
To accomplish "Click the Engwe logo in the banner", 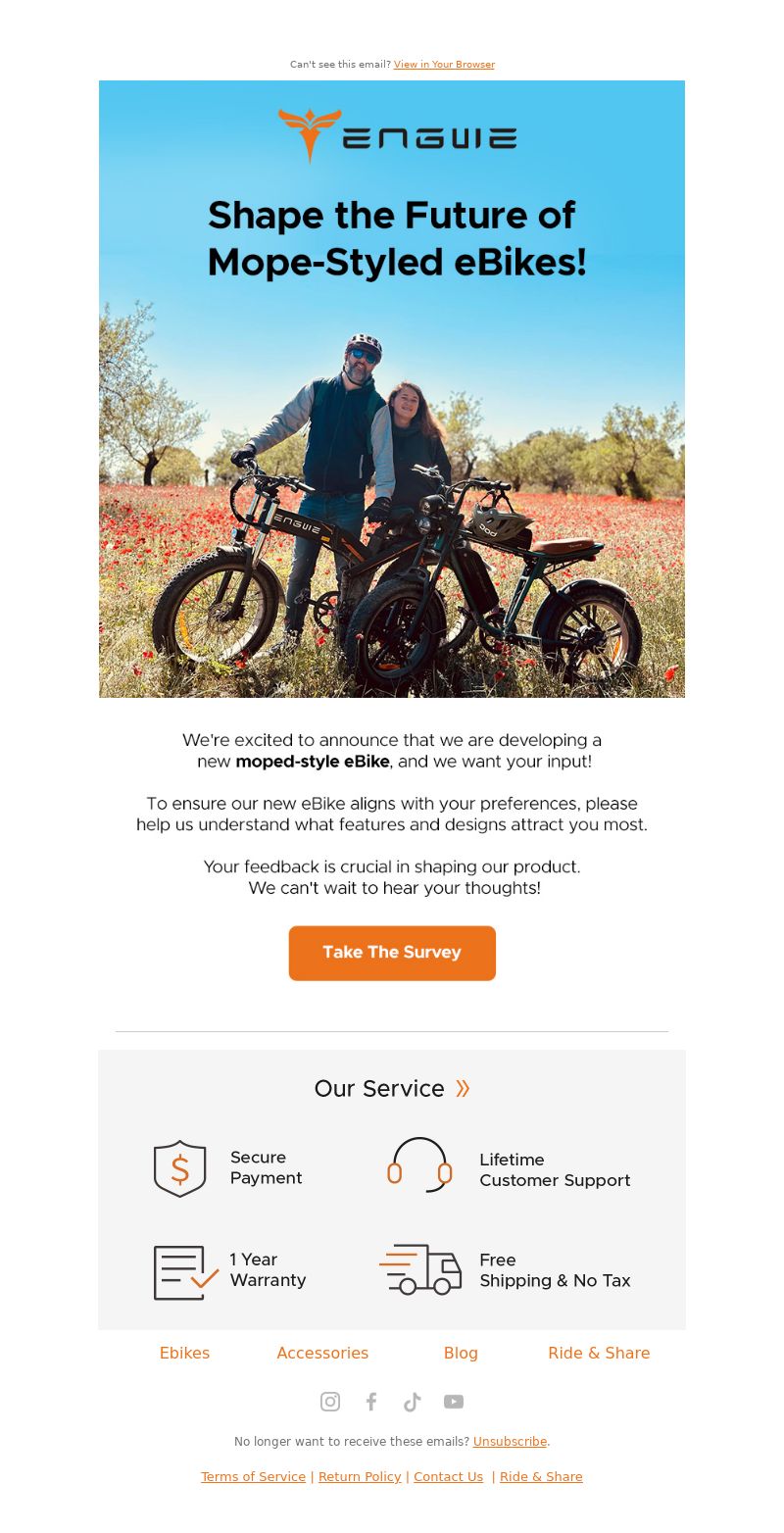I will (x=397, y=135).
